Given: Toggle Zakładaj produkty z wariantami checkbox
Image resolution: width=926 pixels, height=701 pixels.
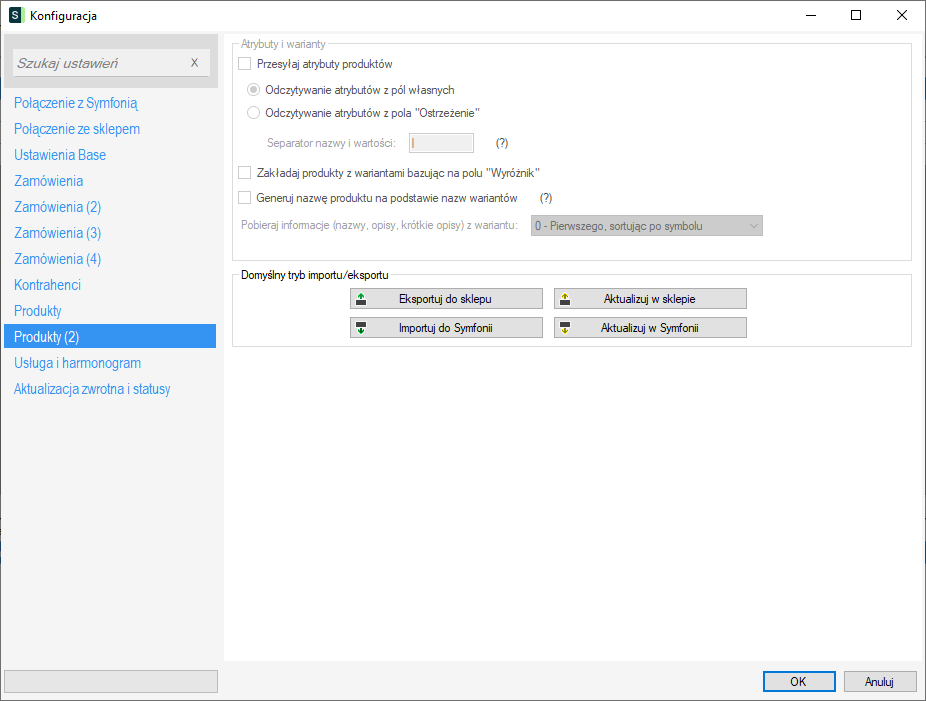Looking at the screenshot, I should pos(245,172).
